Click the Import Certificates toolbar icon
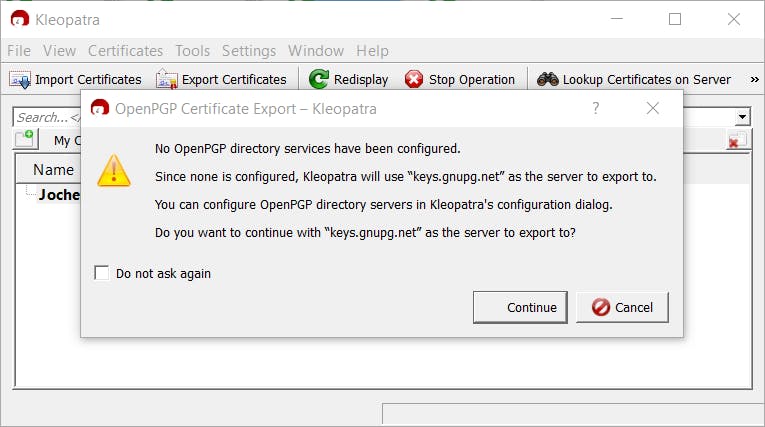 [x=20, y=80]
